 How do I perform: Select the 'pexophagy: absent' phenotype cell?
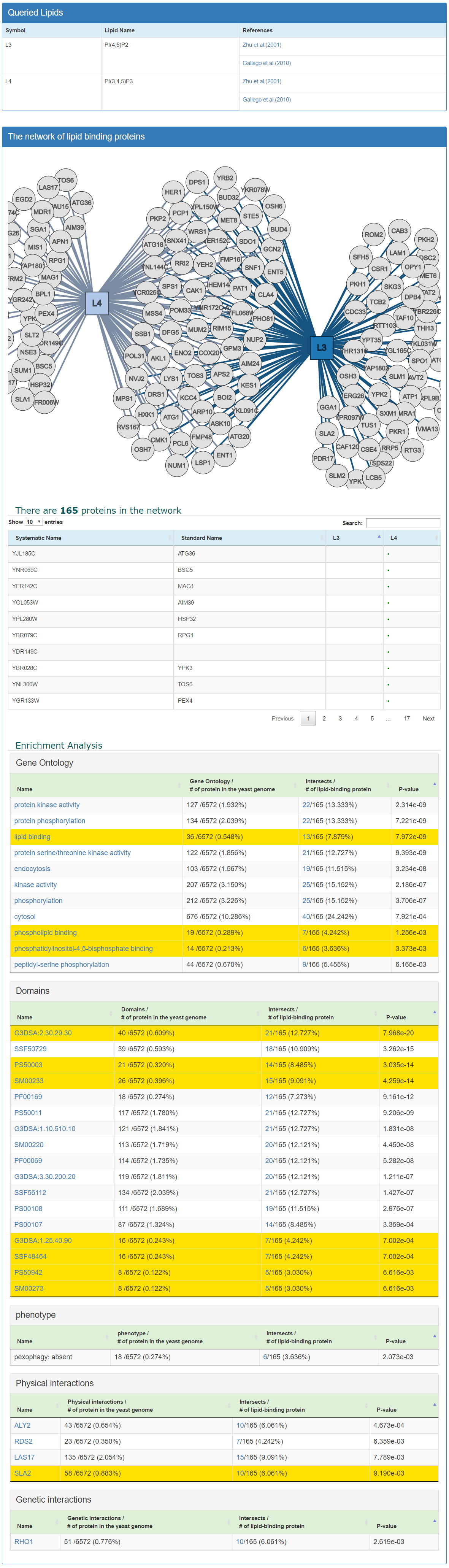point(61,1357)
